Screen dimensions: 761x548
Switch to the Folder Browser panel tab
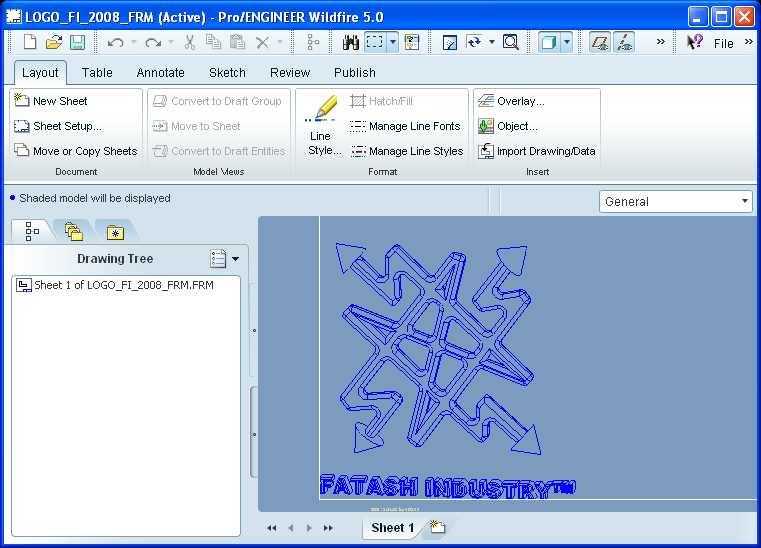[x=74, y=231]
